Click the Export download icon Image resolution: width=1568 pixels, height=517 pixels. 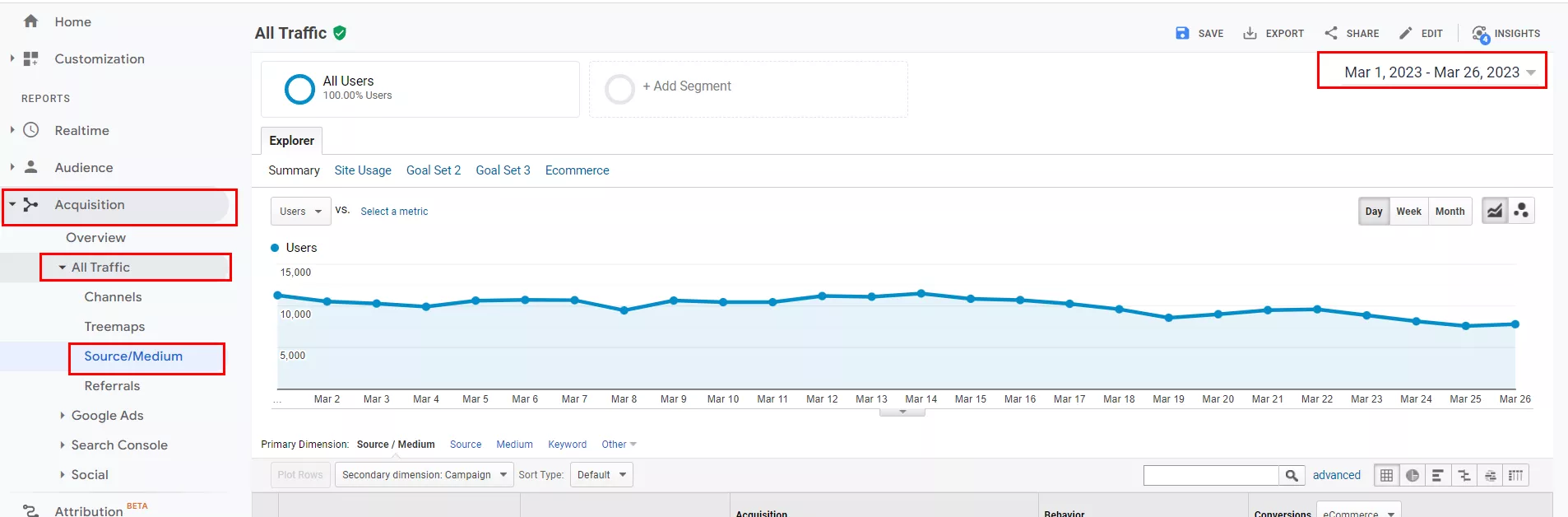(1250, 33)
